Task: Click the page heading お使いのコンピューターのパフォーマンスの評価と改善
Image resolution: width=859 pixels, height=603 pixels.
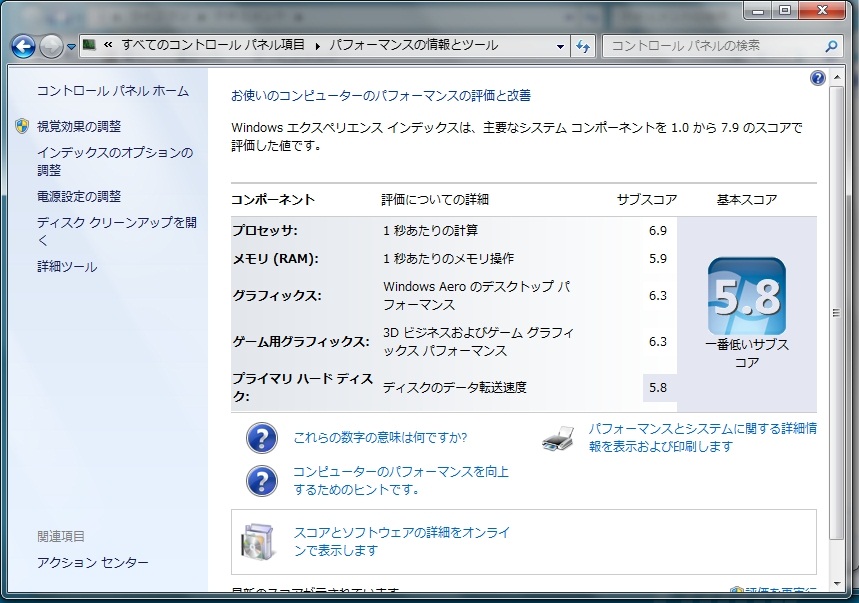Action: [x=381, y=96]
